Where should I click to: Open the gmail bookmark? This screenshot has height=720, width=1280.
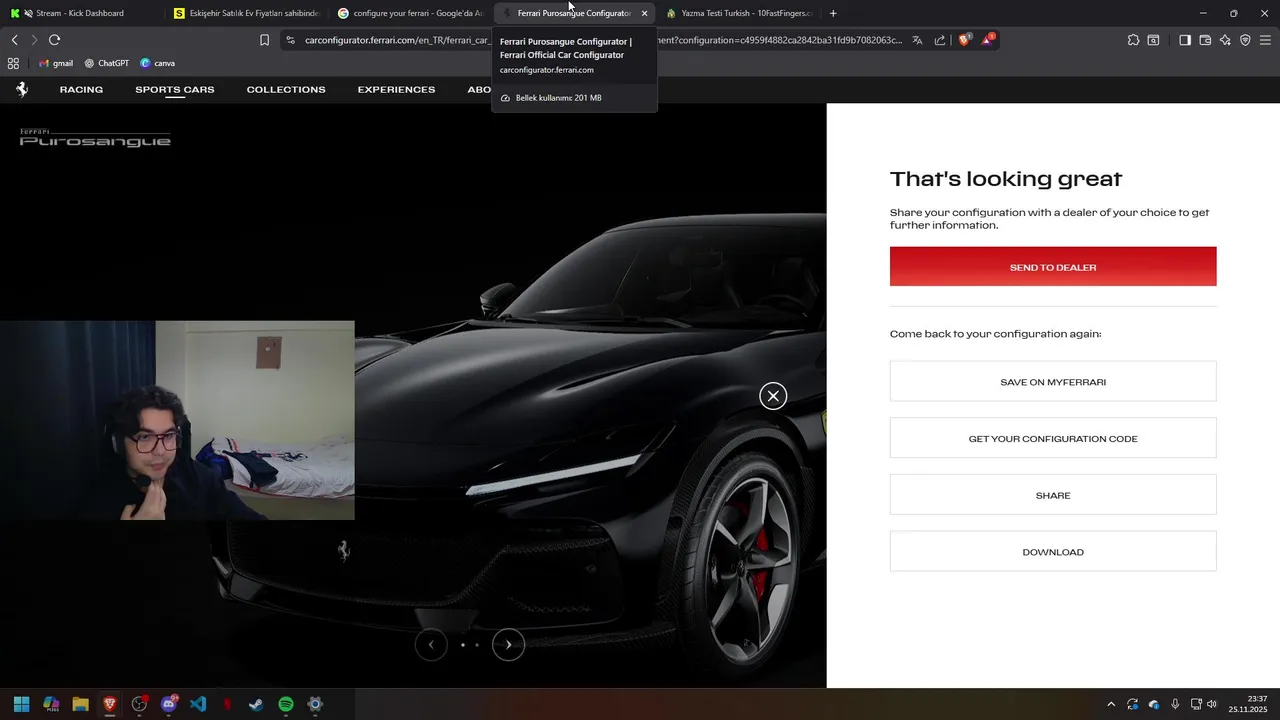point(55,63)
